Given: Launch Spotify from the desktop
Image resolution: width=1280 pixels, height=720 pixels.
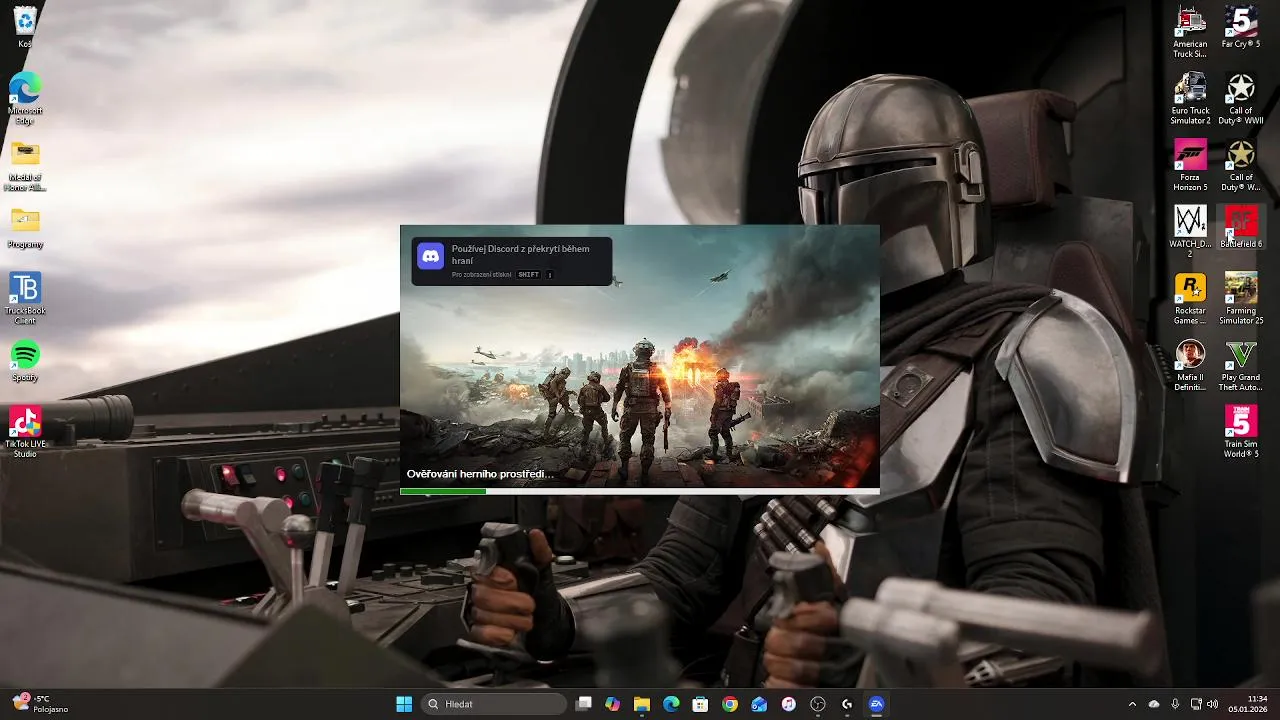Looking at the screenshot, I should (25, 361).
